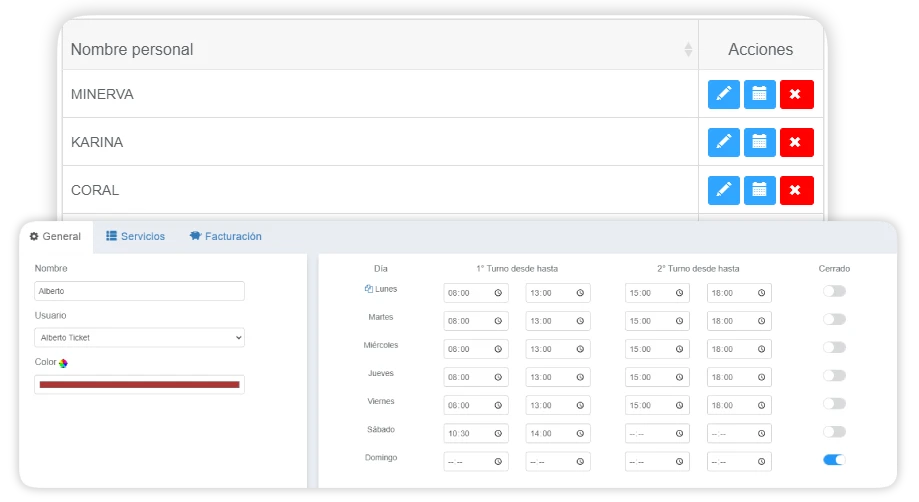919x502 pixels.
Task: Toggle Cerrado switch for Sábado
Action: (834, 432)
